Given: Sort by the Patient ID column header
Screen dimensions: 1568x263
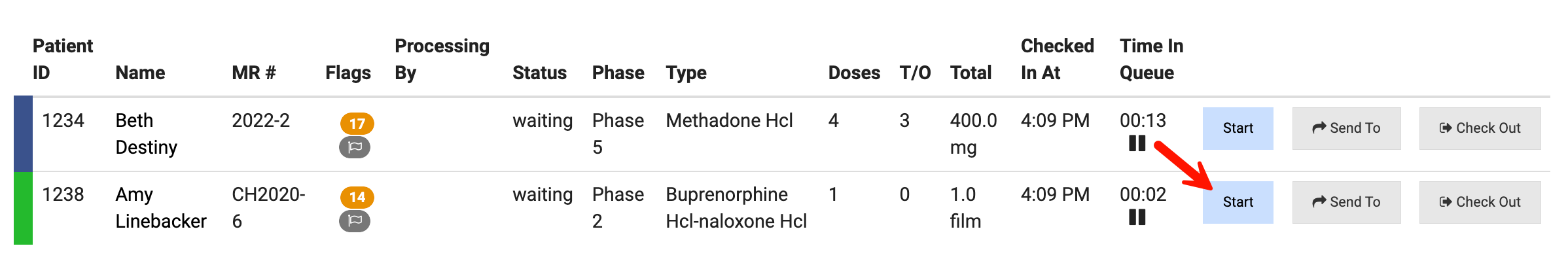Looking at the screenshot, I should [x=63, y=59].
